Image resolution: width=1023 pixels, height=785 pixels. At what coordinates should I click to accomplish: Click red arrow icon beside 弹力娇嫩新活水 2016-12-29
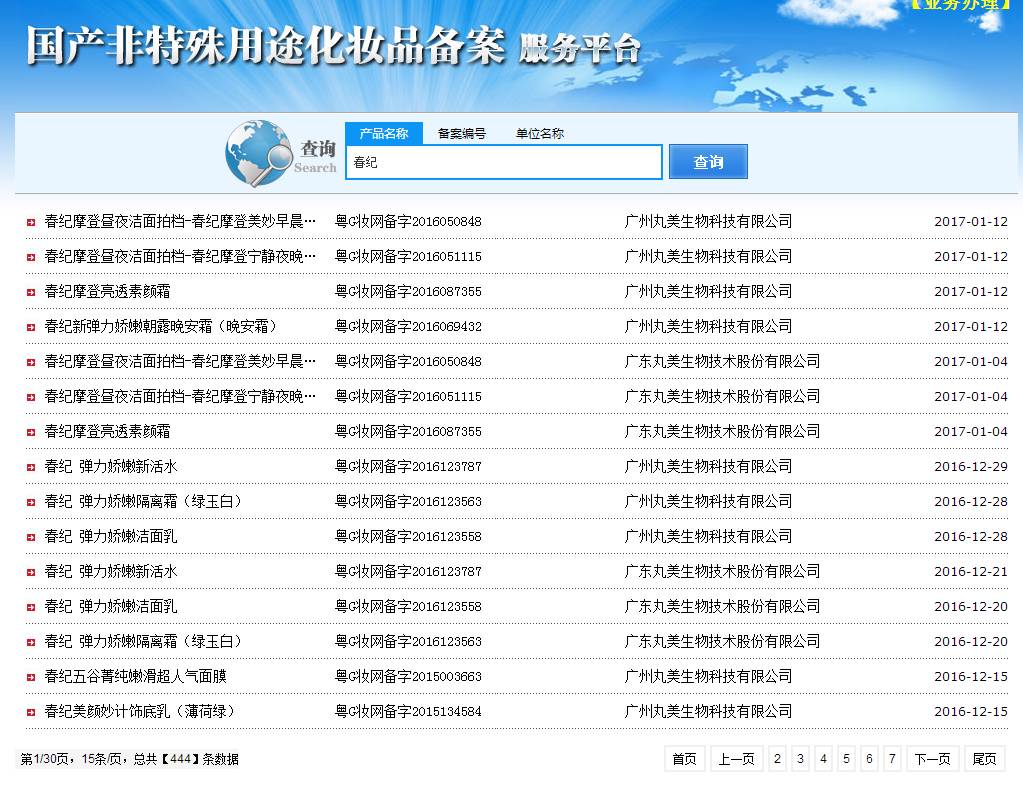point(31,467)
